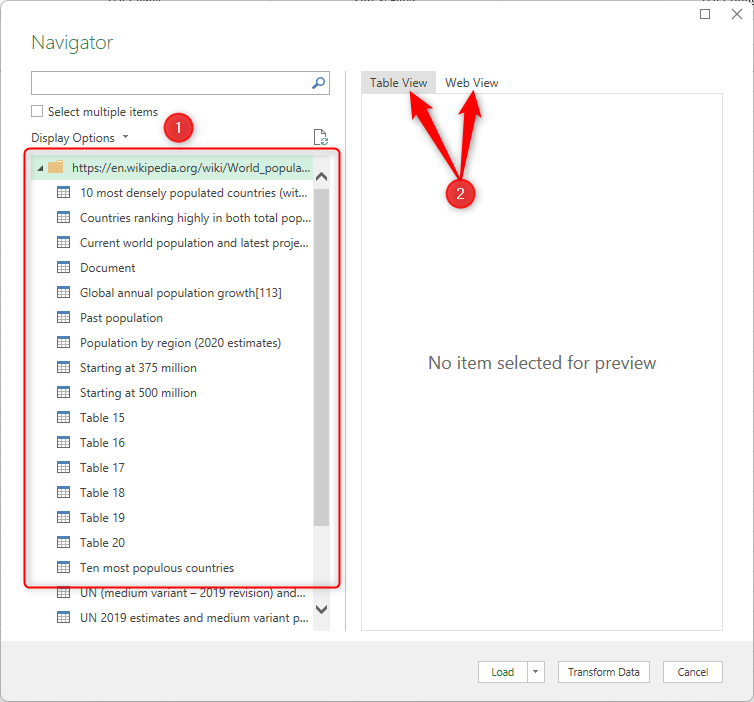
Task: Click table icon beside Past population
Action: (63, 317)
